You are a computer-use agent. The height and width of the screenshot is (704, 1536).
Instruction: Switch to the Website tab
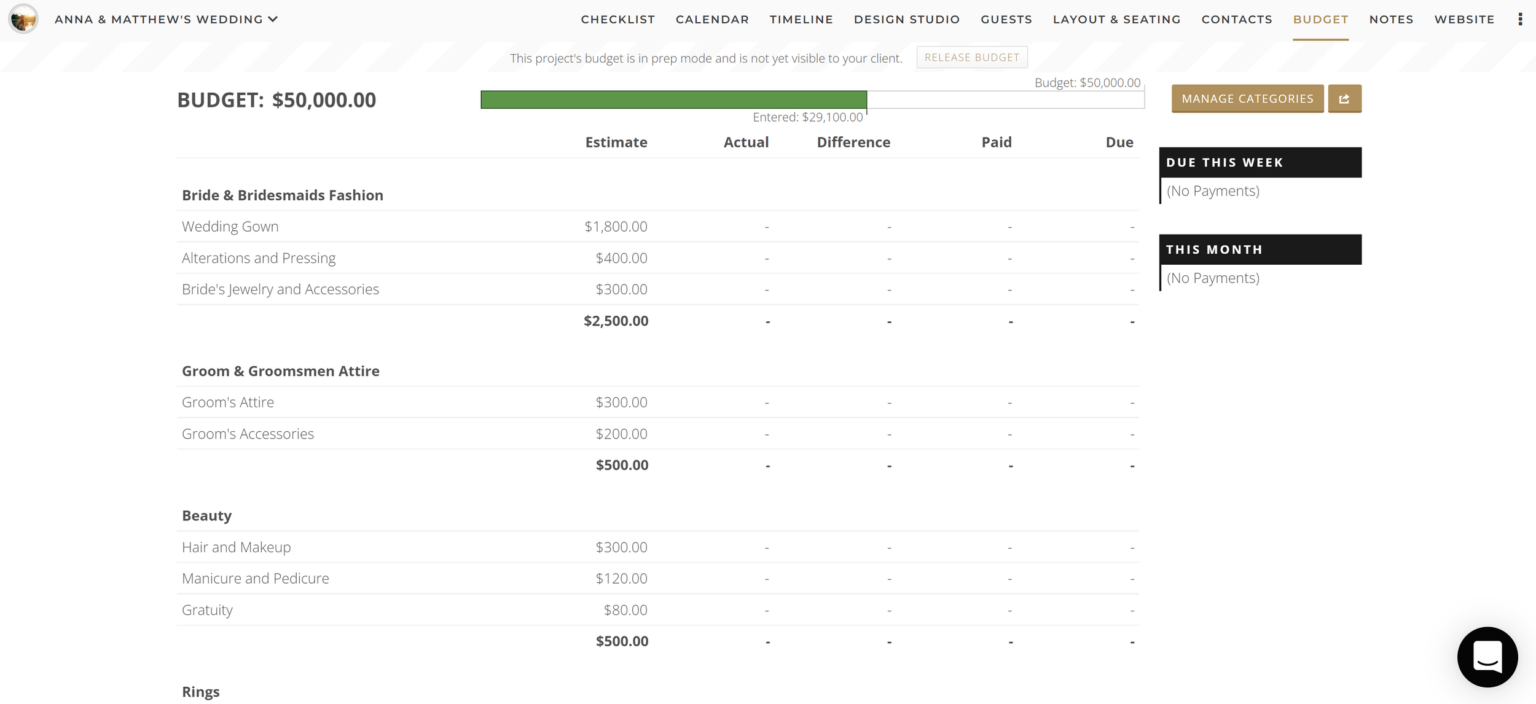1464,19
